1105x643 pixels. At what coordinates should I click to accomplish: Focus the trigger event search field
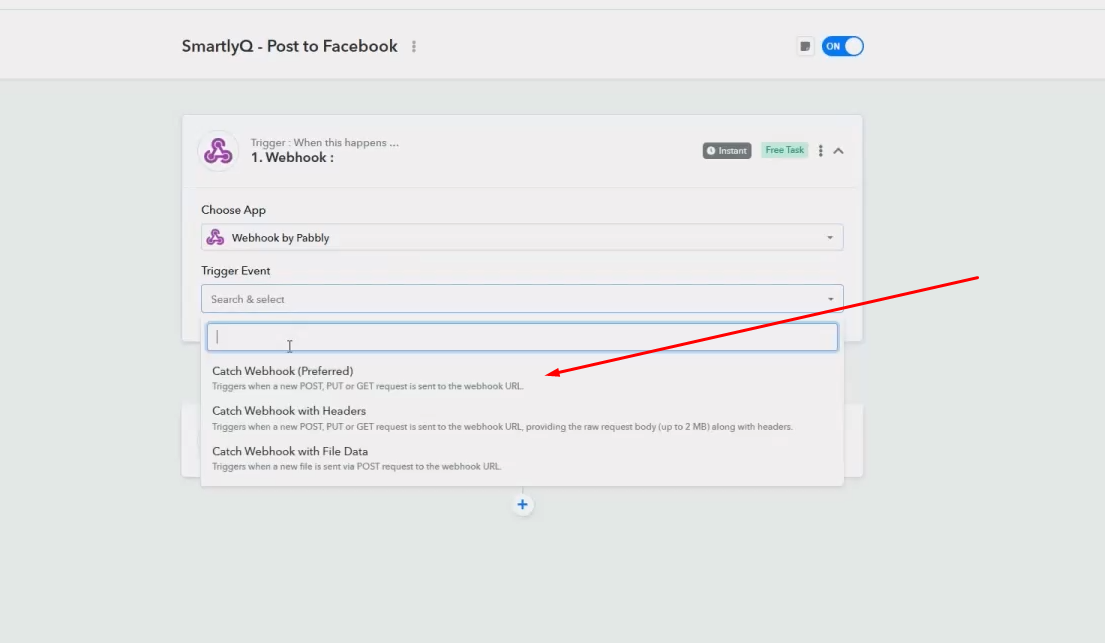click(522, 337)
